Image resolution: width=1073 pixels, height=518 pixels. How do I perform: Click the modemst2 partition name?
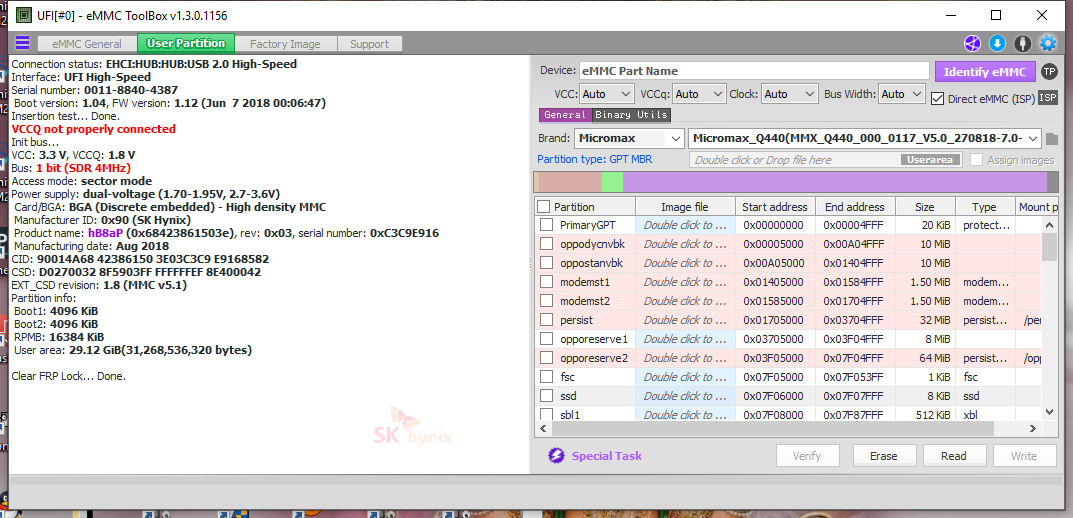point(585,300)
